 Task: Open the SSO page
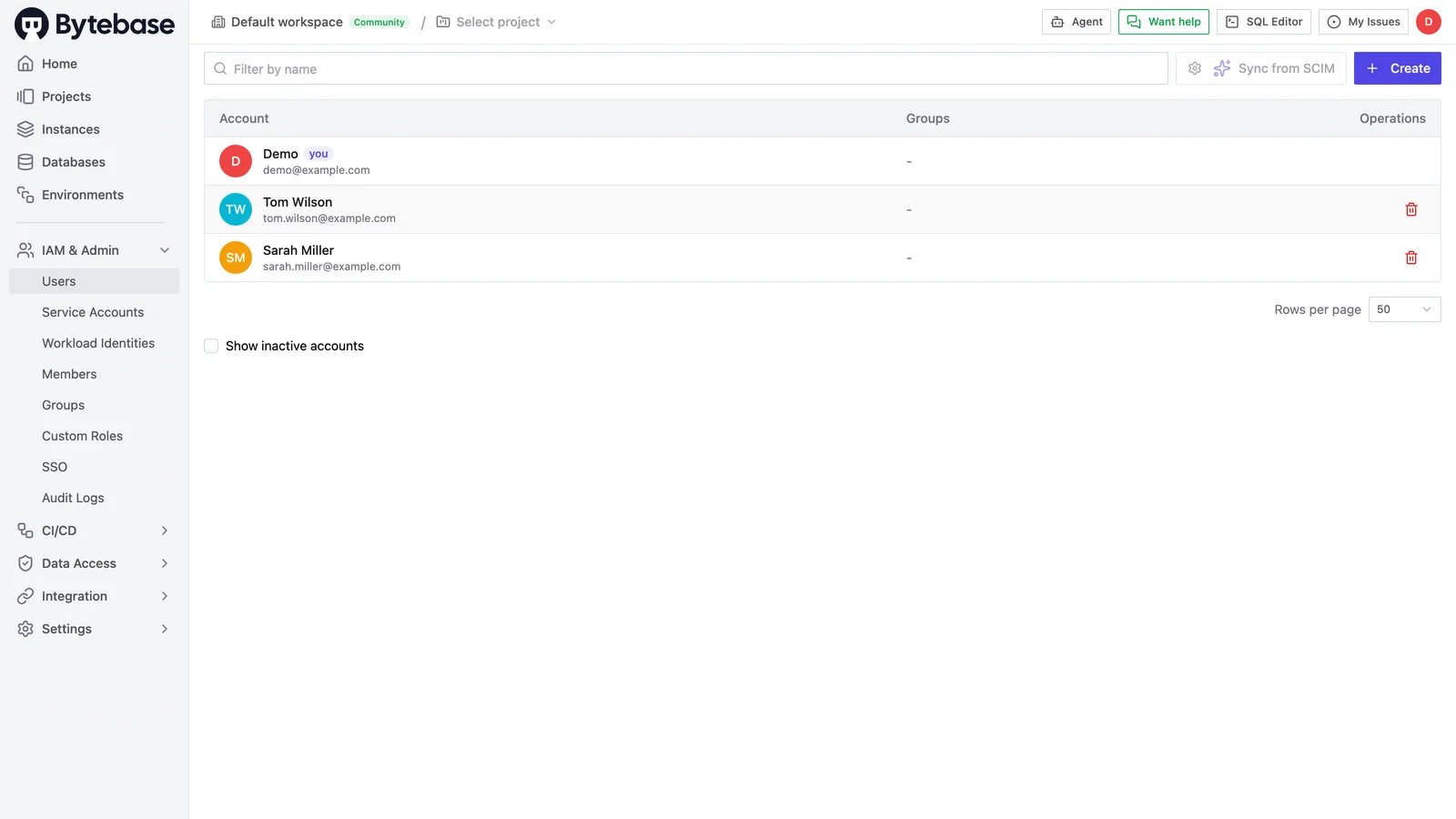coord(94,467)
